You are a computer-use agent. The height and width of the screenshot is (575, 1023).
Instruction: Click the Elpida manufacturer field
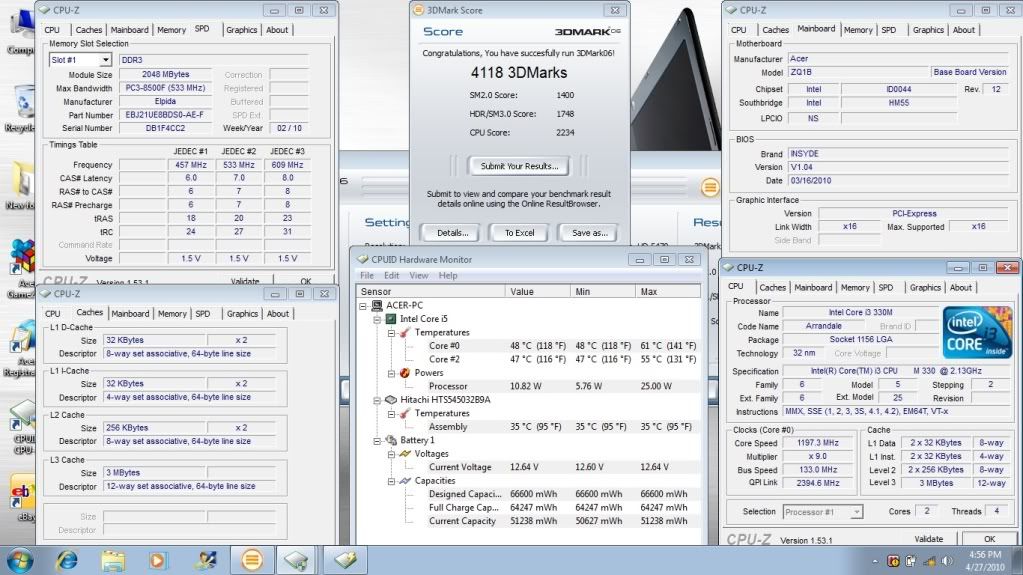coord(166,101)
